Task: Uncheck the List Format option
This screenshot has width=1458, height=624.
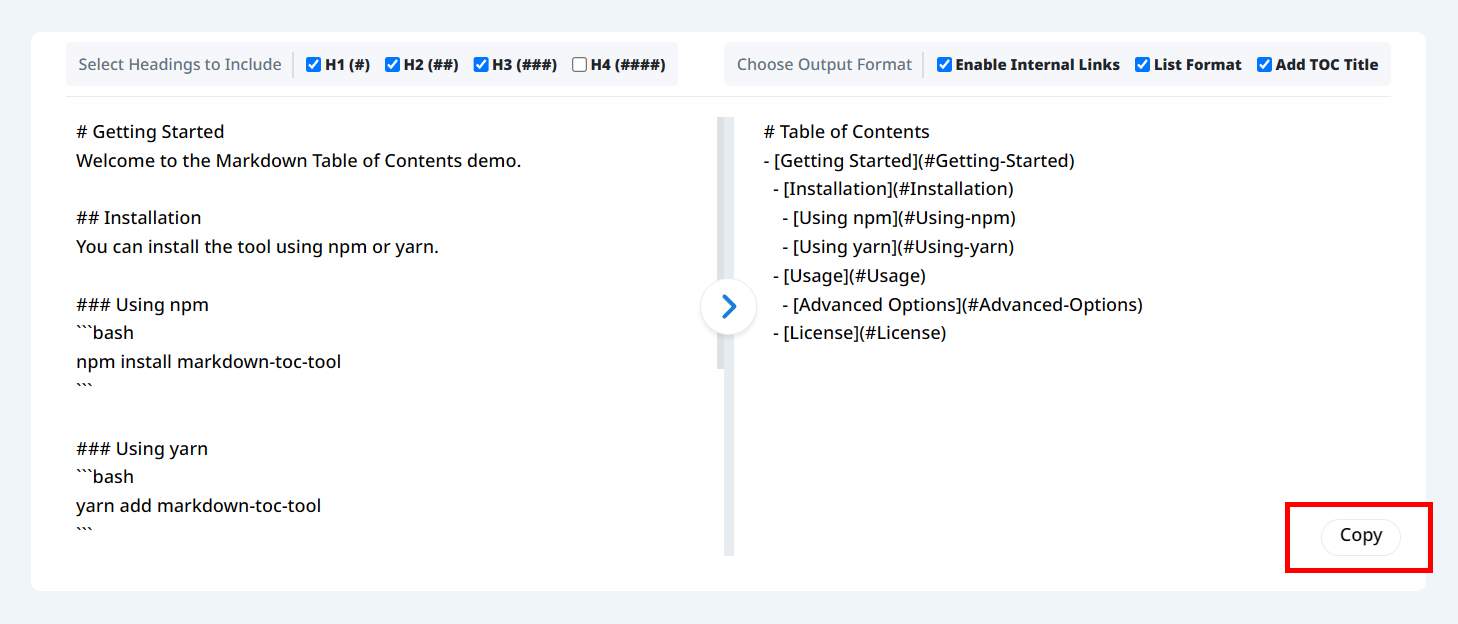Action: 1143,65
